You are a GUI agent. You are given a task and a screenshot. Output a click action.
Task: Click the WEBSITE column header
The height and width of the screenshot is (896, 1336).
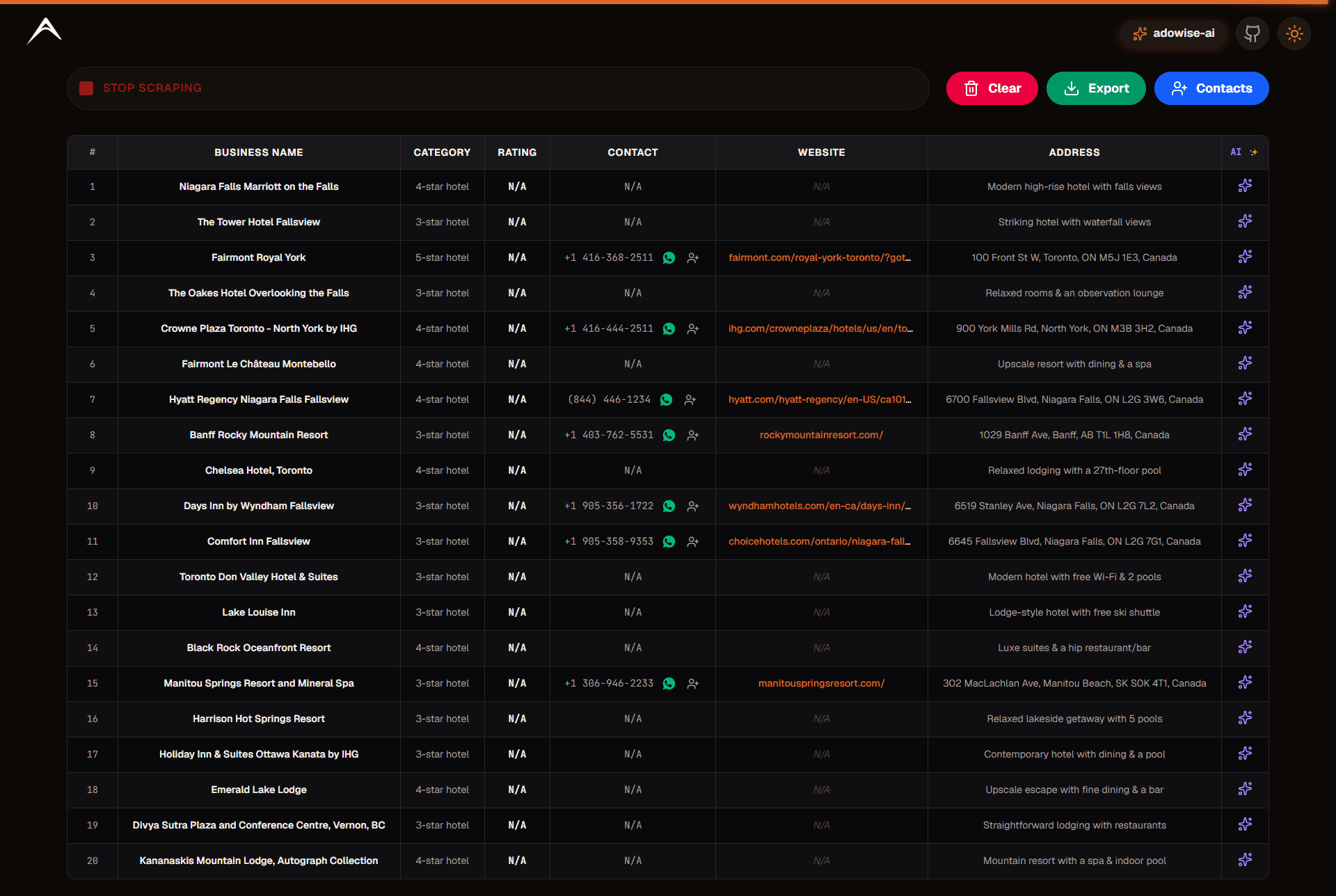click(x=821, y=152)
